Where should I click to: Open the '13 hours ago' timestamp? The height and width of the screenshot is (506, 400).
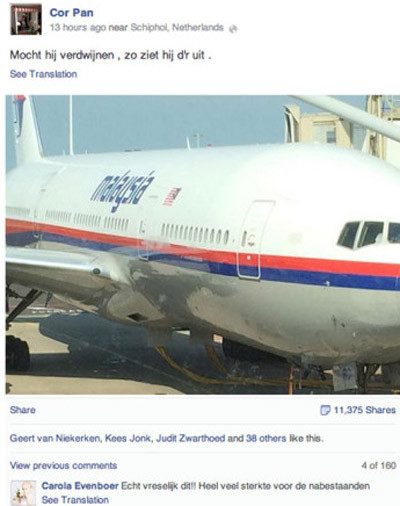click(x=78, y=27)
